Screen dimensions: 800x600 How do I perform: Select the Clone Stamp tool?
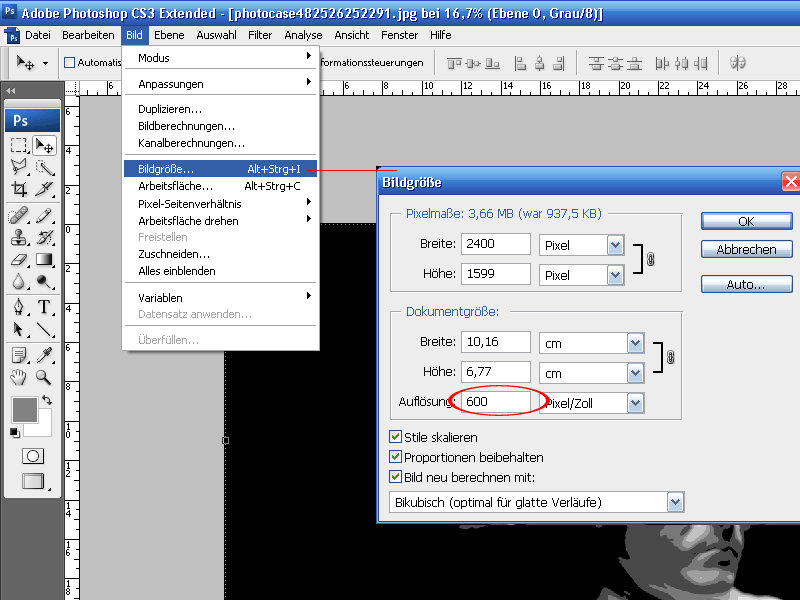click(19, 237)
